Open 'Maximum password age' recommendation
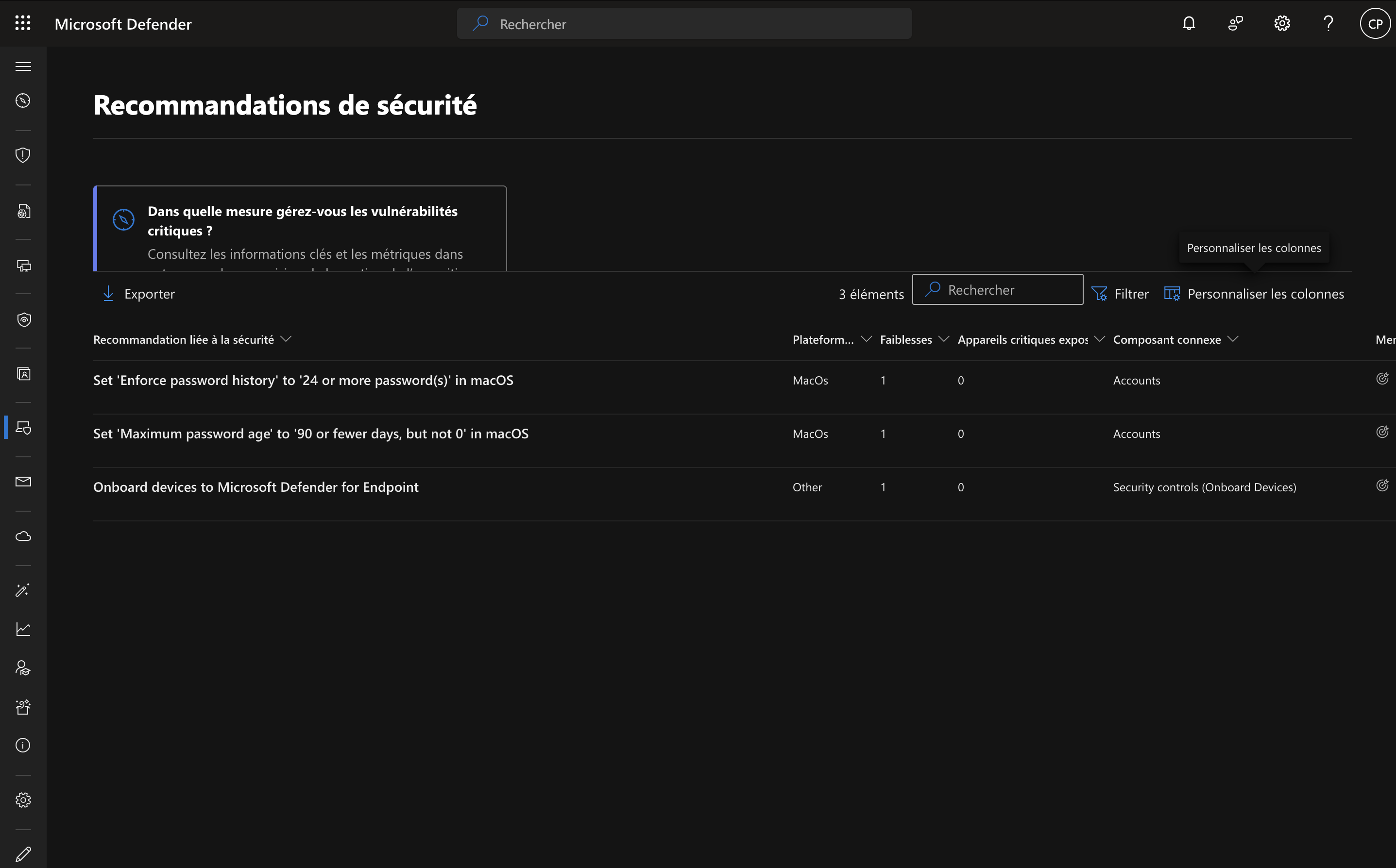Screen dimensions: 1396x868 [x=311, y=434]
